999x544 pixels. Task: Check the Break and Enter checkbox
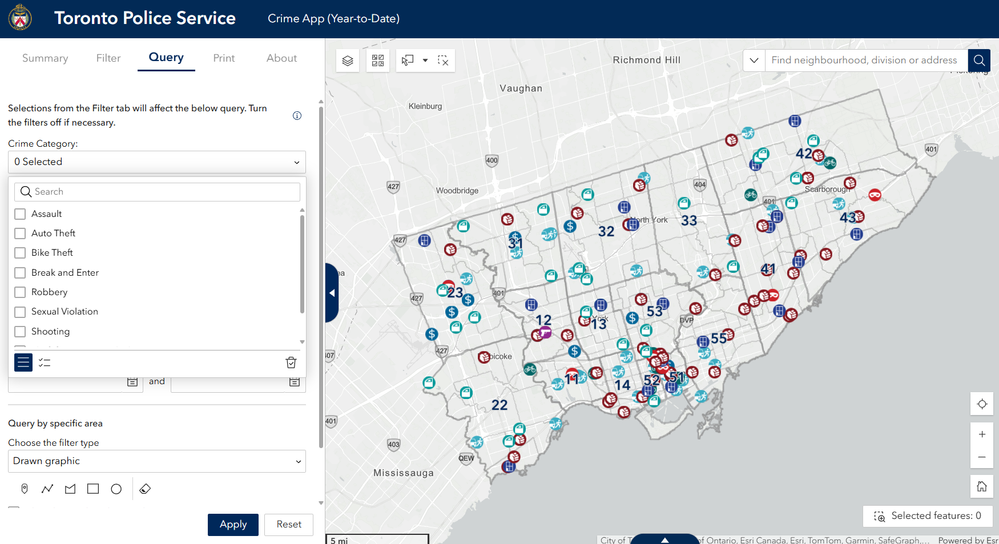pos(20,273)
